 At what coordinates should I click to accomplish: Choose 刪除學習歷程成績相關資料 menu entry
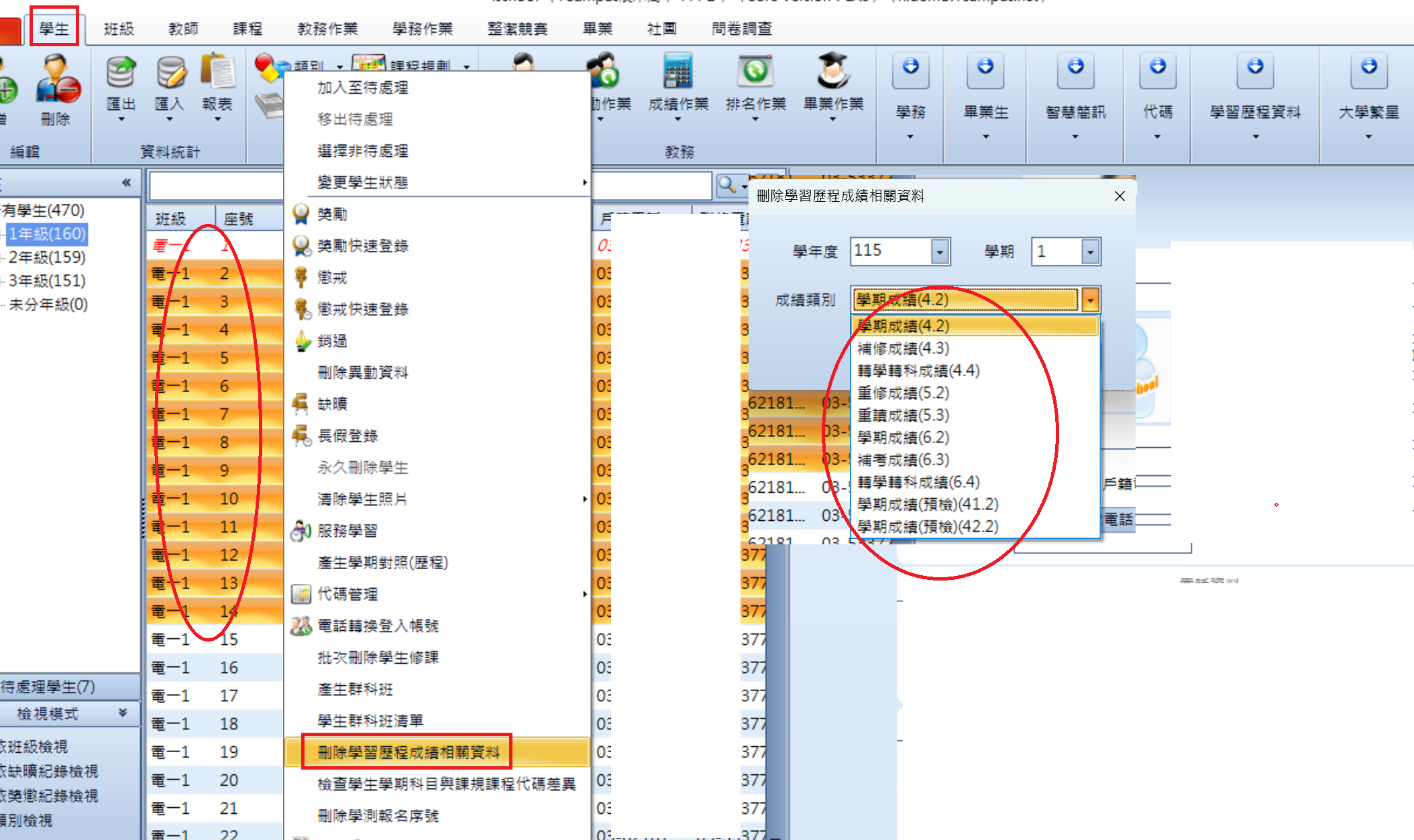[x=437, y=752]
